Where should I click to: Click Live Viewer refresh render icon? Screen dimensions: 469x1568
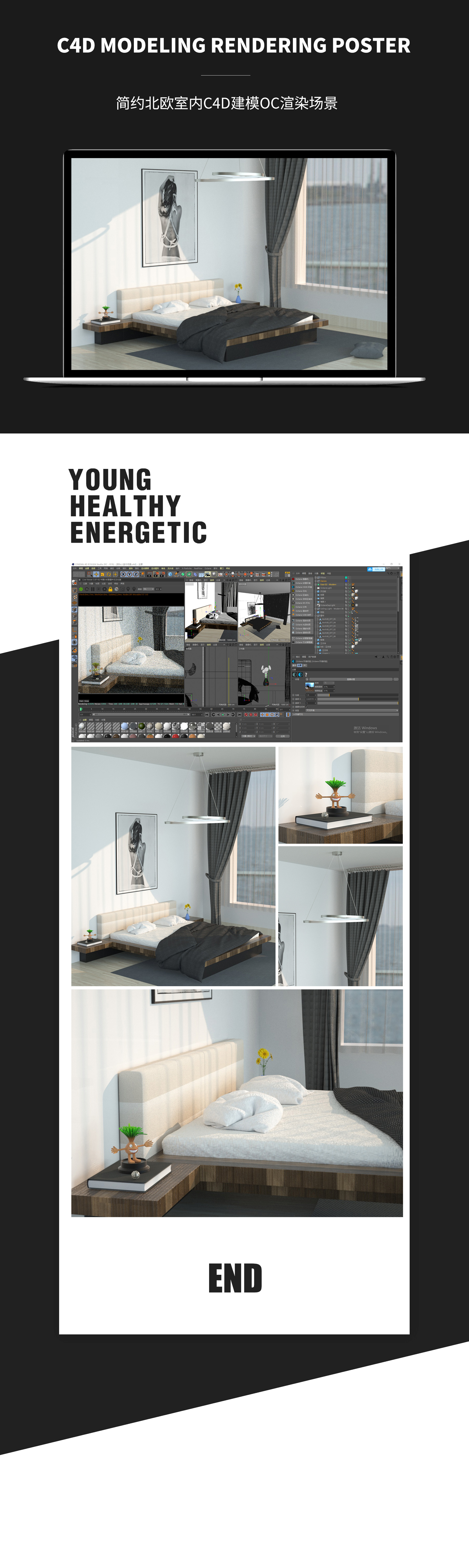(x=87, y=589)
